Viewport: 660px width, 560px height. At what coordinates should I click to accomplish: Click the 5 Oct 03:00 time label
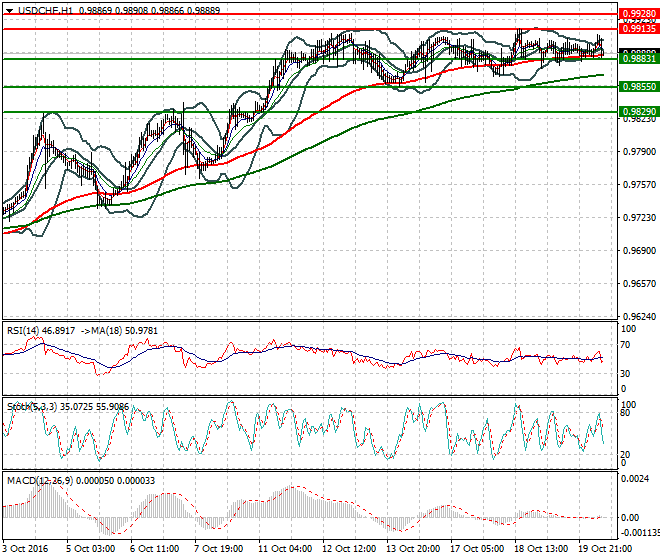[x=90, y=549]
